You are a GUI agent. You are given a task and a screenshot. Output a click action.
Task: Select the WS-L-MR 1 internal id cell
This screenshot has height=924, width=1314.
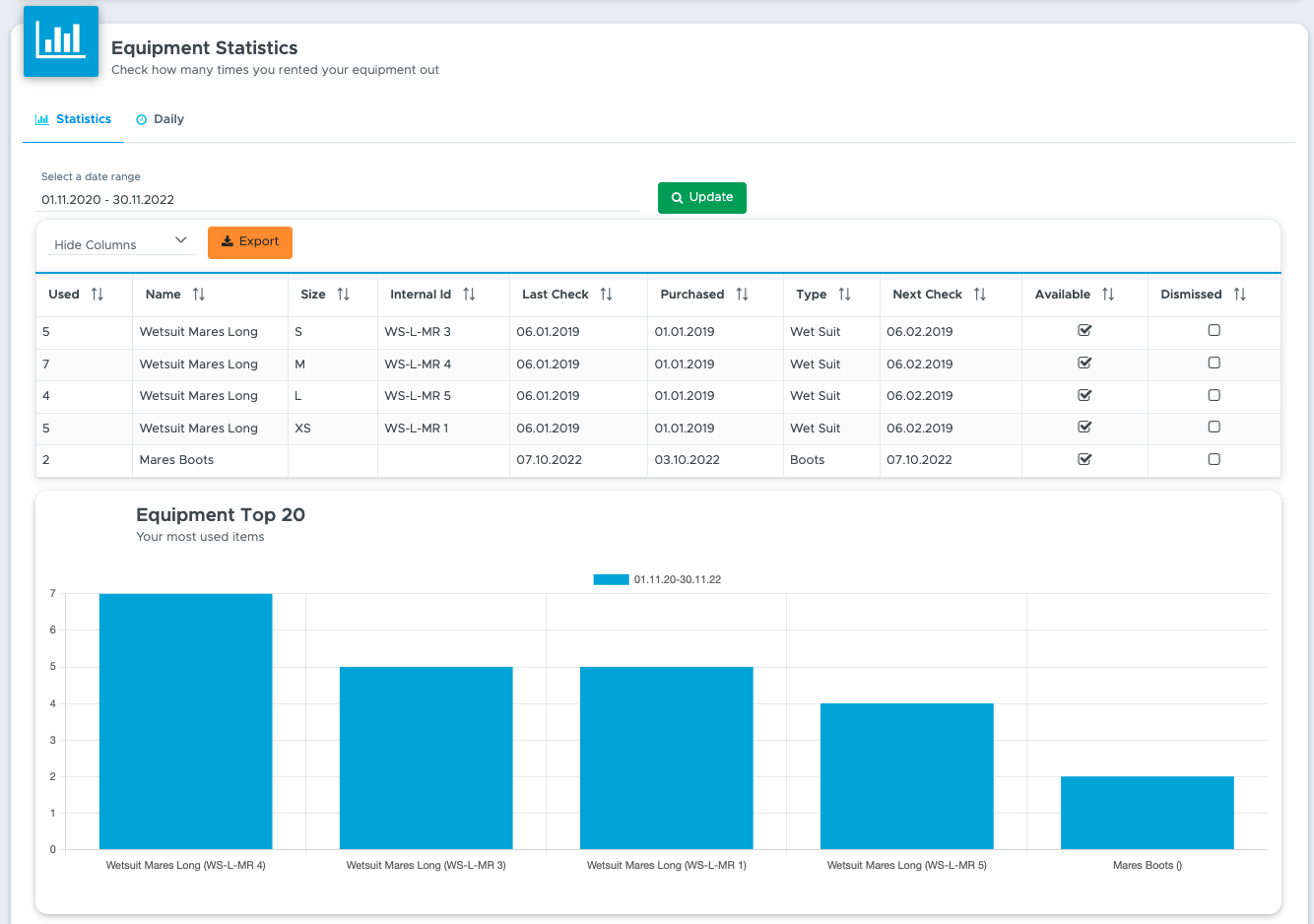[x=443, y=429]
